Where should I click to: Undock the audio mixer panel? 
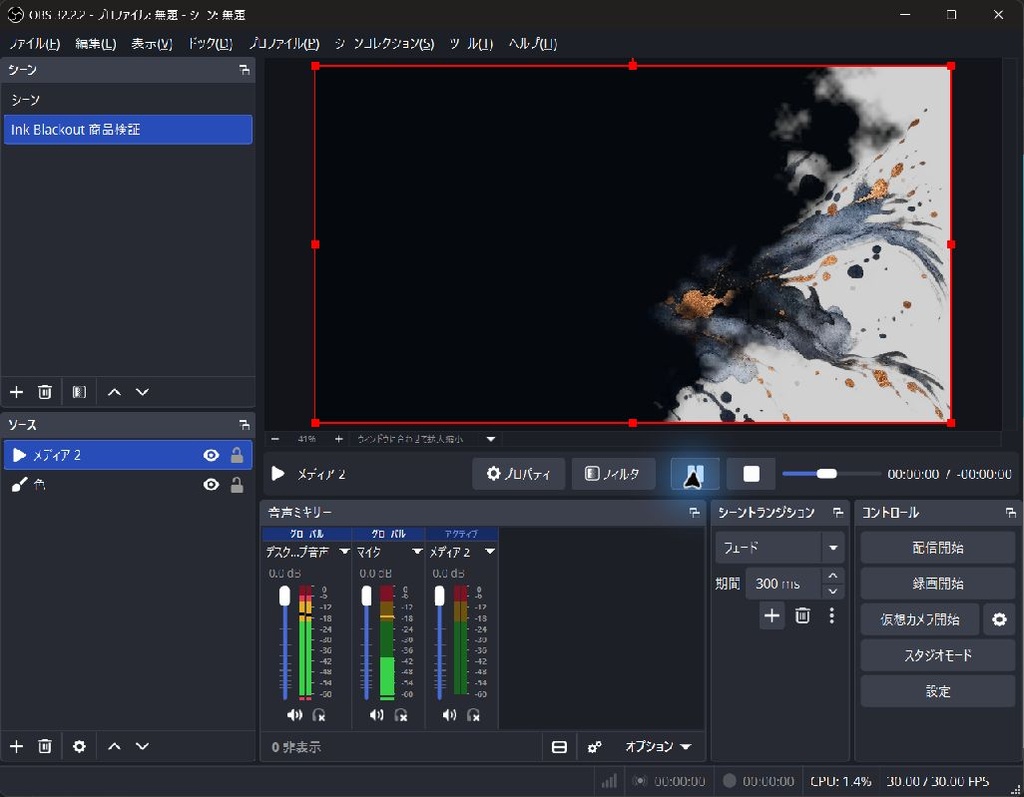tap(694, 513)
